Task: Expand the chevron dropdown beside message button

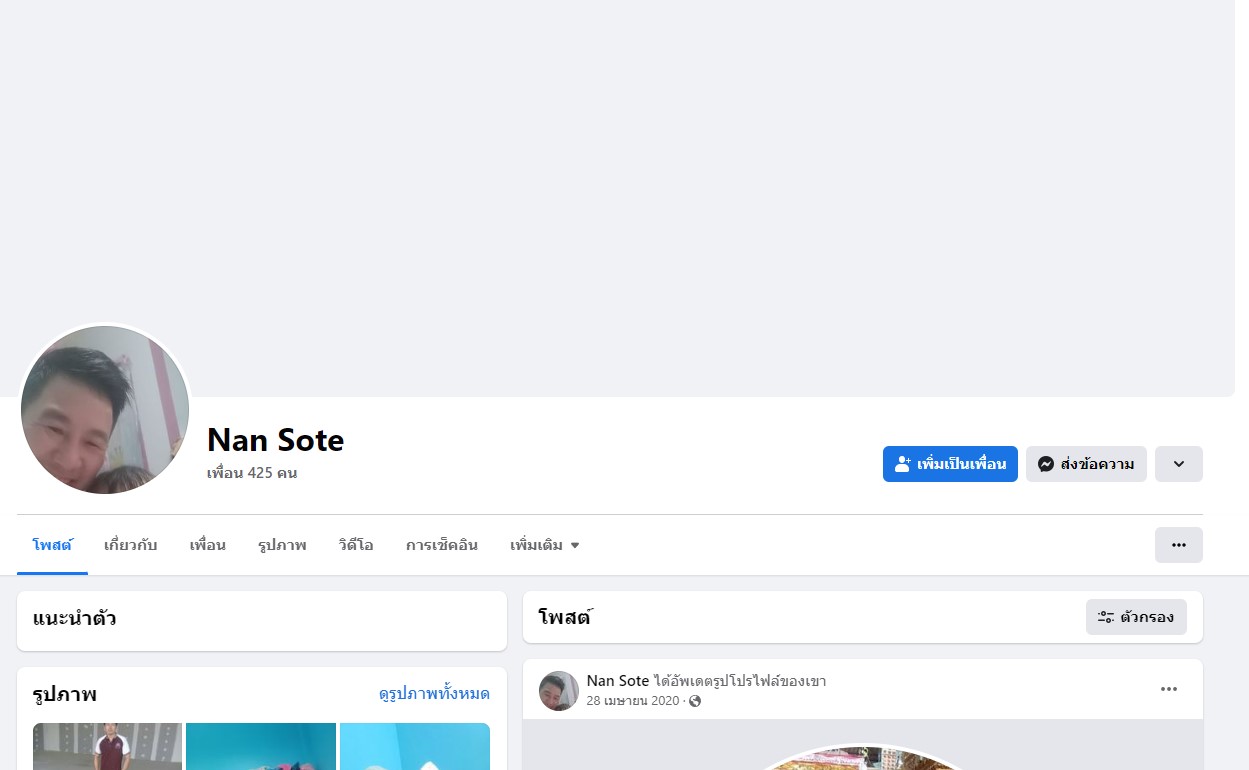Action: [1179, 464]
